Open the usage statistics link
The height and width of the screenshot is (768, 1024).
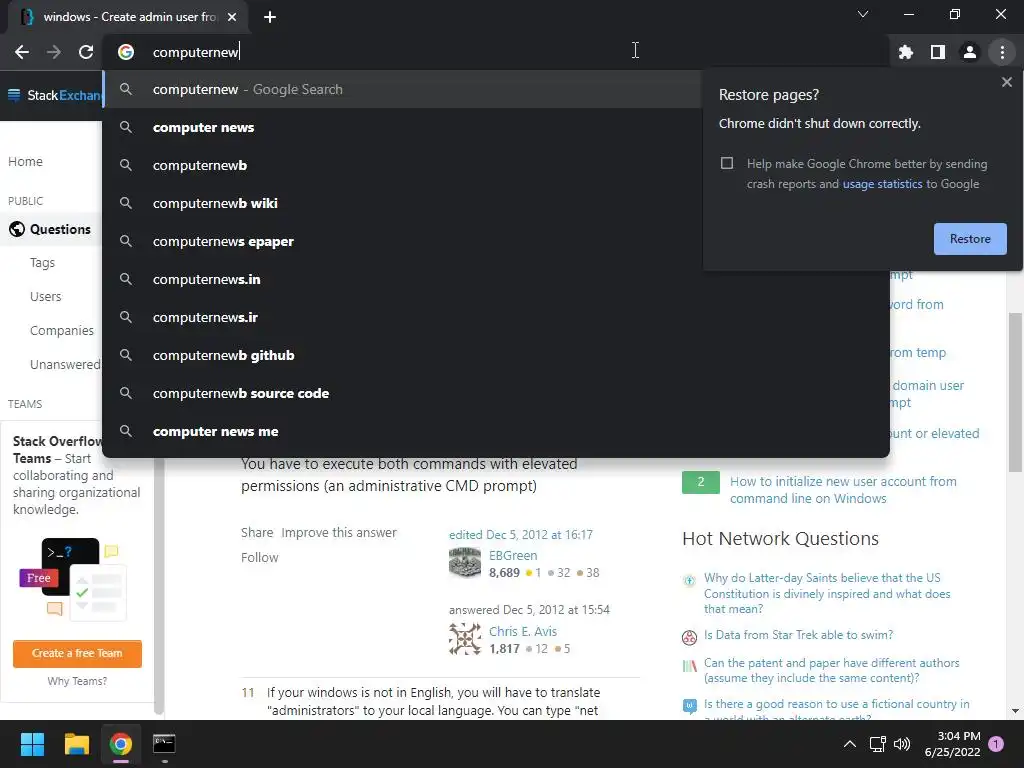[882, 184]
